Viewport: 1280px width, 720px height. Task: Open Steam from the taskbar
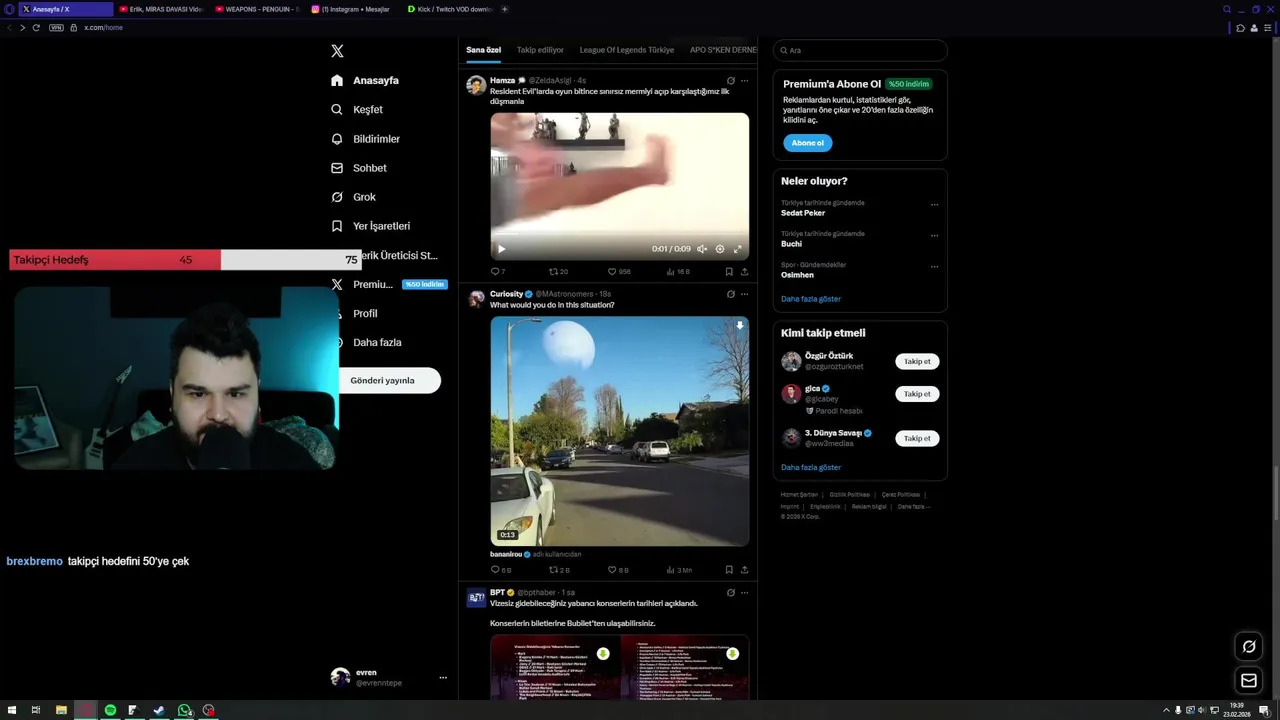pos(158,710)
